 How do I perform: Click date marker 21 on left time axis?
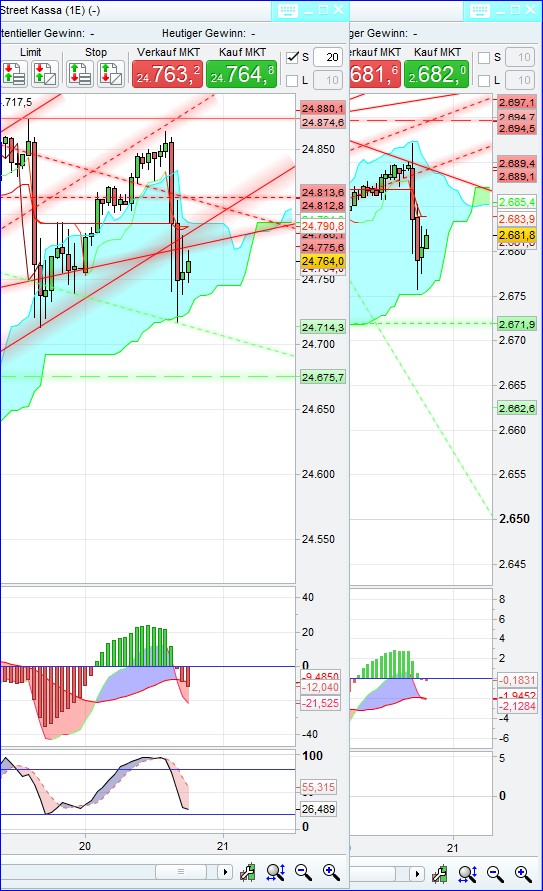pyautogui.click(x=223, y=846)
